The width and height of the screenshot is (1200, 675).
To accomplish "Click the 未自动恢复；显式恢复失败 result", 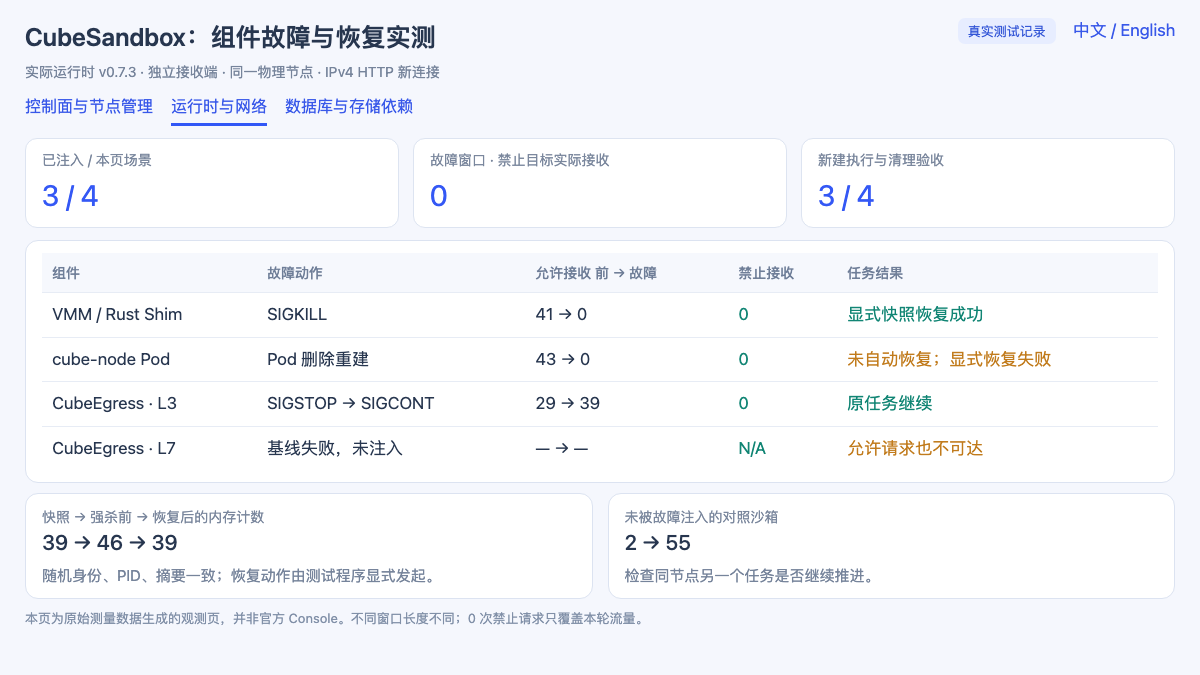I will click(x=949, y=359).
